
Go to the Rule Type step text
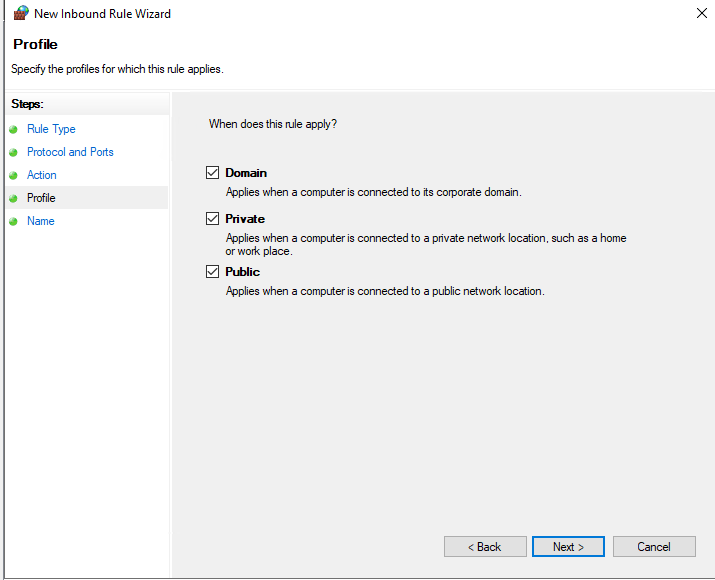tap(51, 129)
